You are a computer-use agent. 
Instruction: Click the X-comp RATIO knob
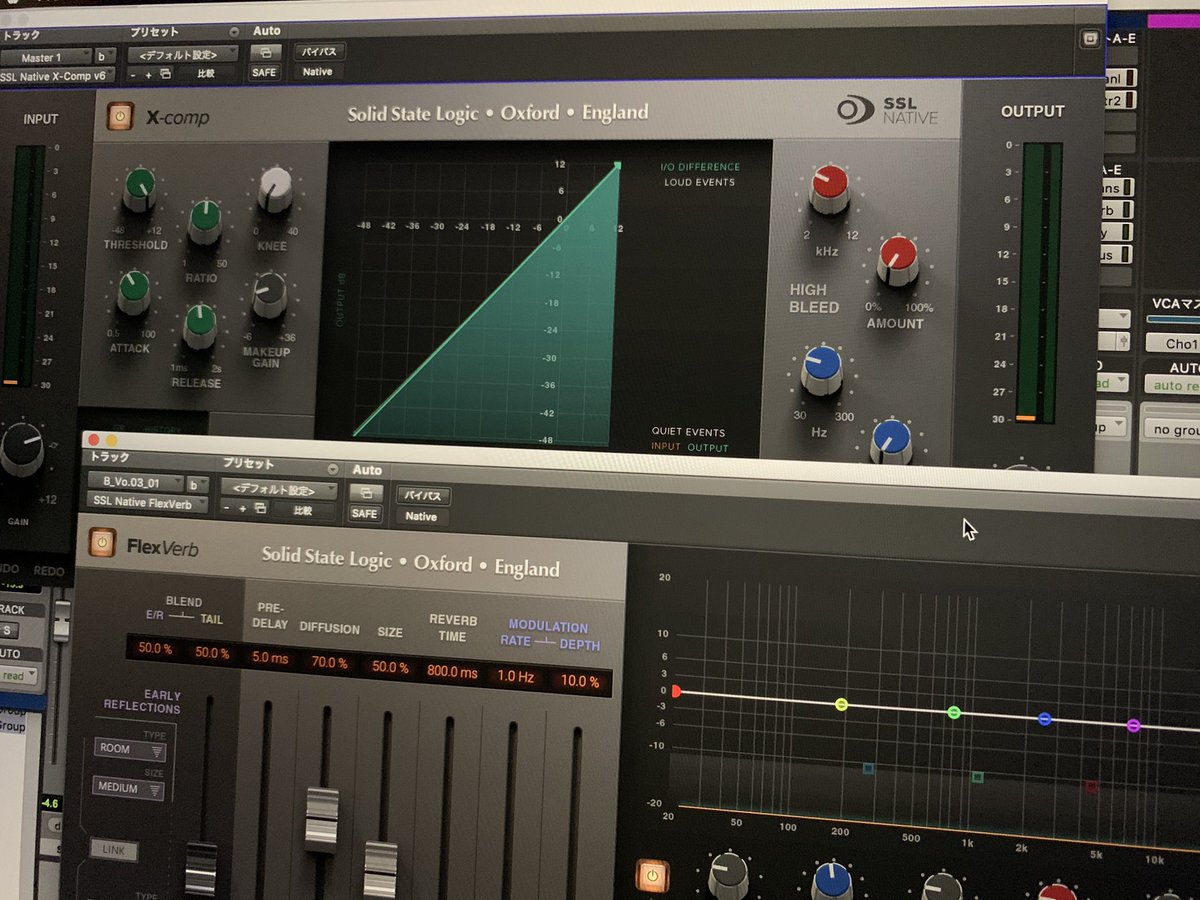point(204,221)
